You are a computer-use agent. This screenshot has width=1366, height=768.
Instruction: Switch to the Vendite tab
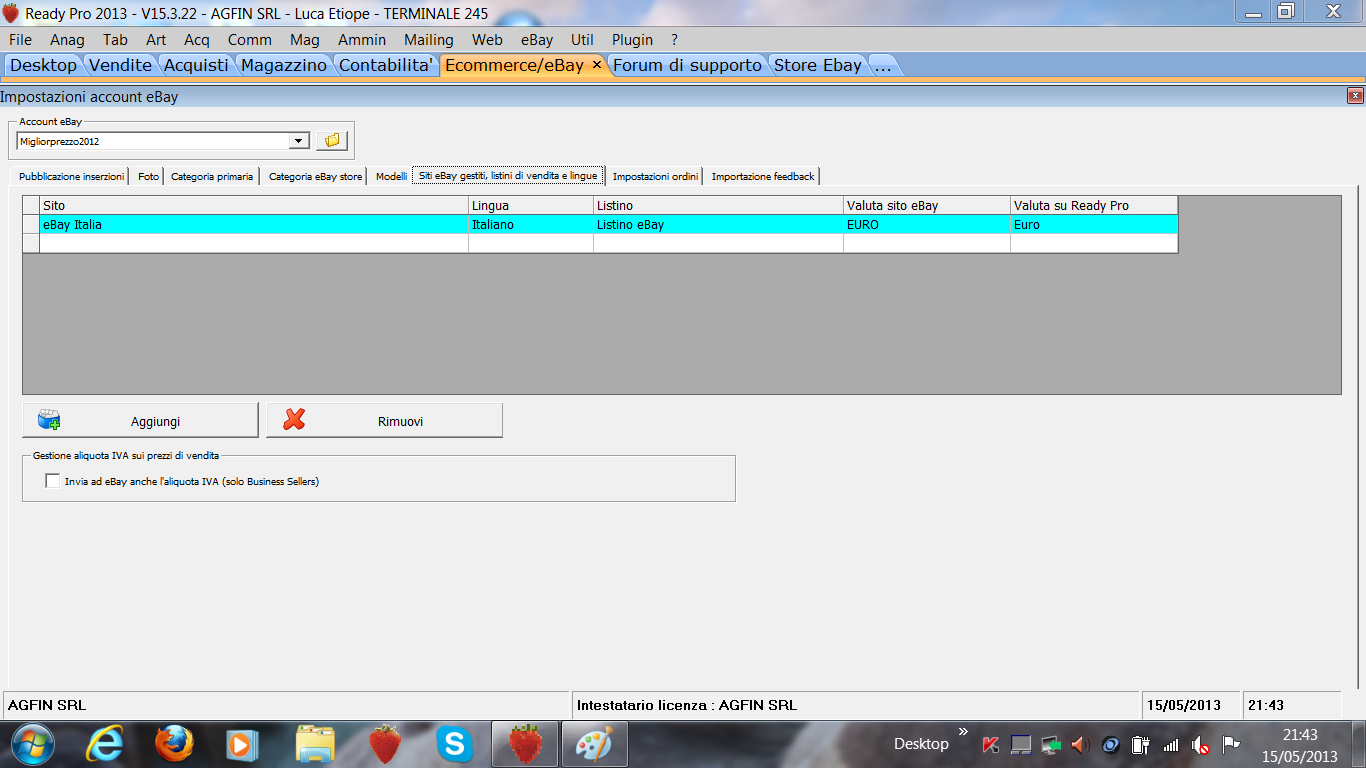pos(120,65)
